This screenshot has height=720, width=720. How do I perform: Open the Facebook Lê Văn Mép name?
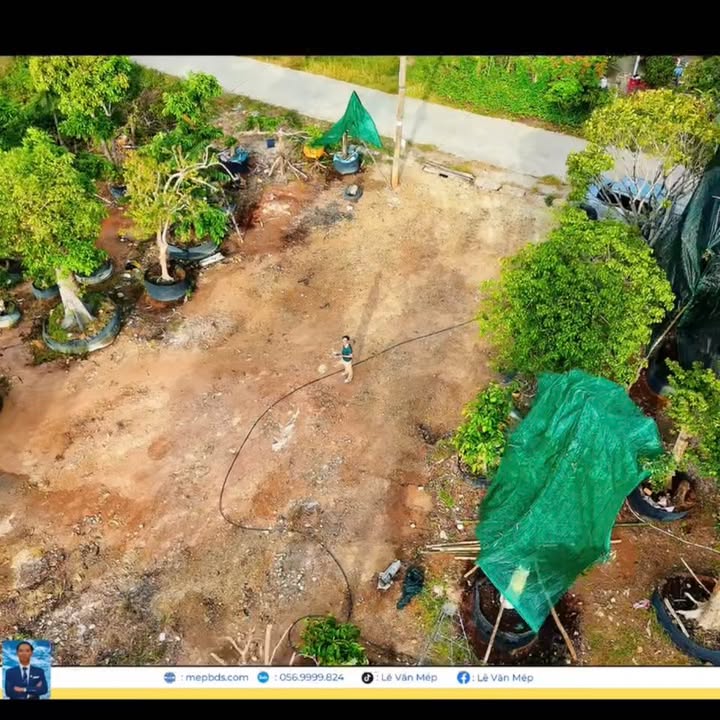(x=504, y=677)
